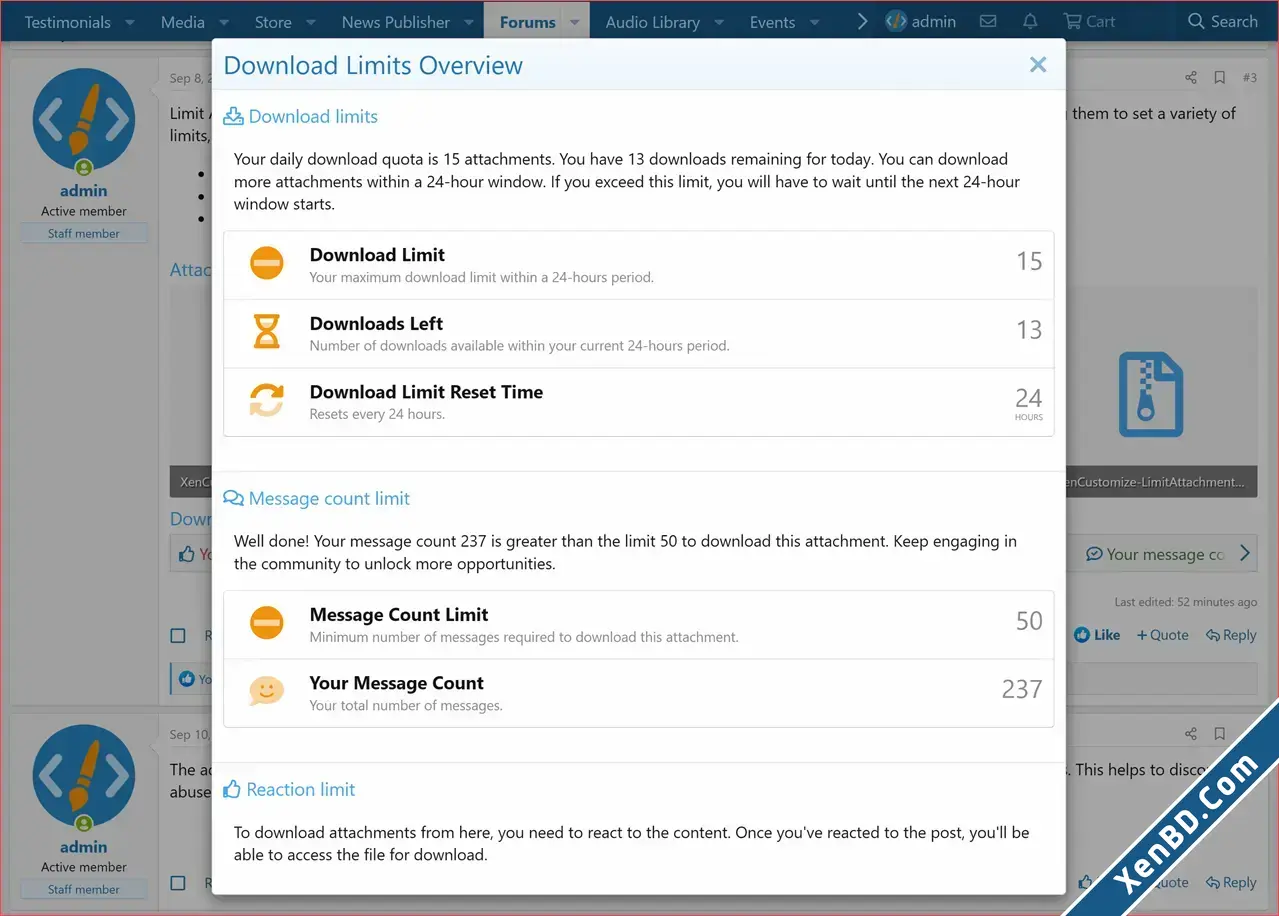
Task: Click the 'Resets every 24 hours.' description
Action: (377, 414)
